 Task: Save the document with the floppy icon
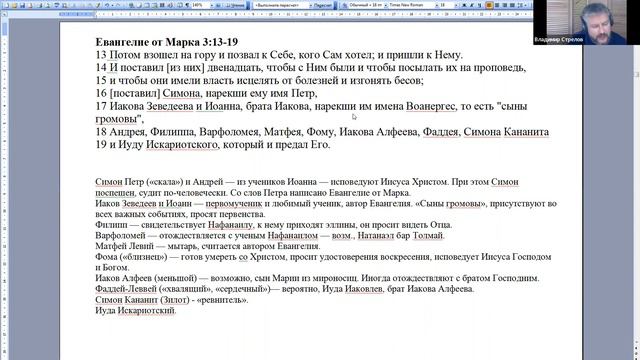(x=22, y=5)
